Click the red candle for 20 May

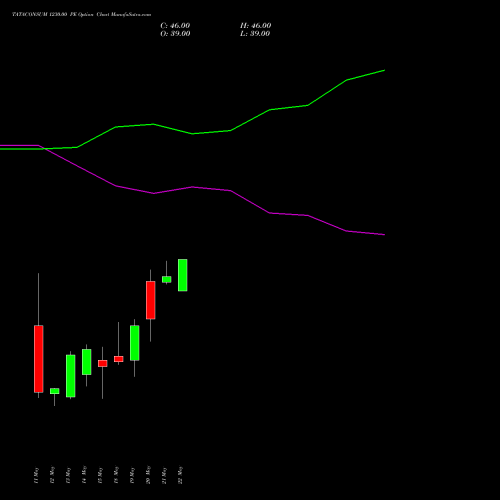point(151,300)
